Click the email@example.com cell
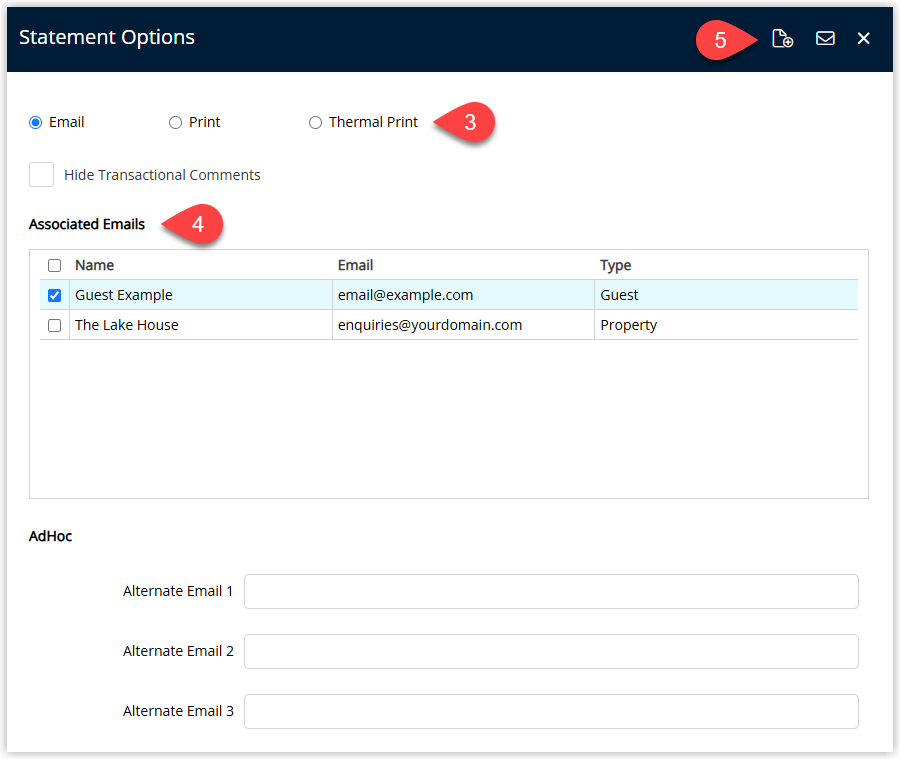901x760 pixels. (463, 295)
